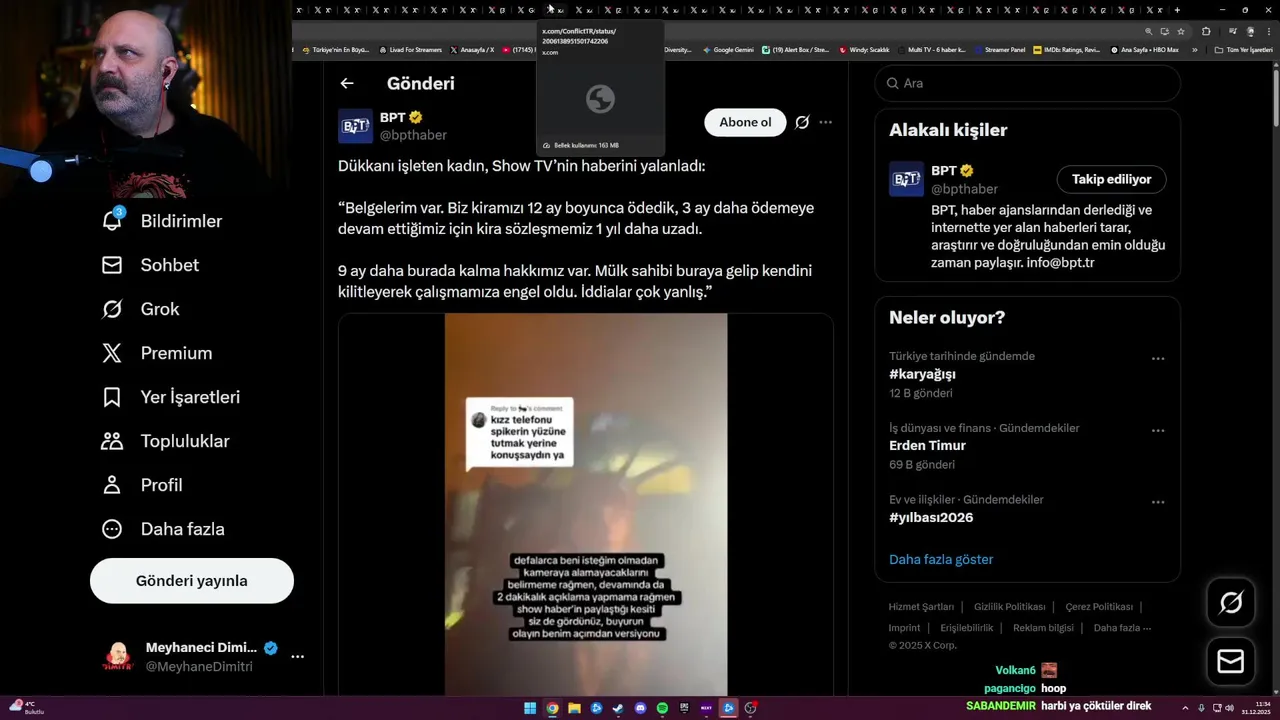Screen dimensions: 1280x720
Task: Click the Gönderi yayınla button
Action: (192, 581)
